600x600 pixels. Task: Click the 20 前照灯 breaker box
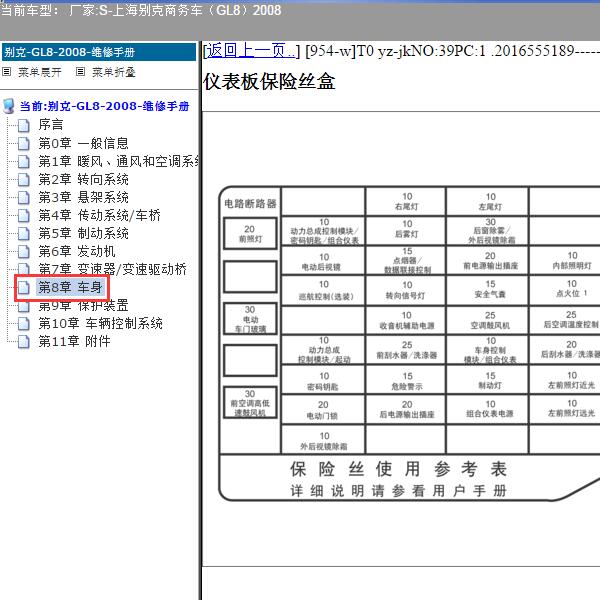(250, 234)
